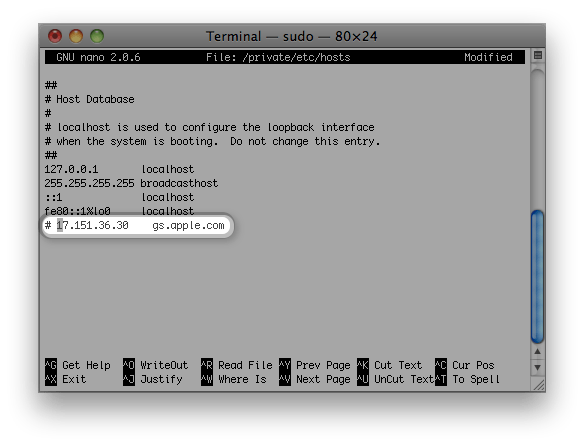Click the scrollbar down arrow
The height and width of the screenshot is (446, 585).
[x=537, y=367]
